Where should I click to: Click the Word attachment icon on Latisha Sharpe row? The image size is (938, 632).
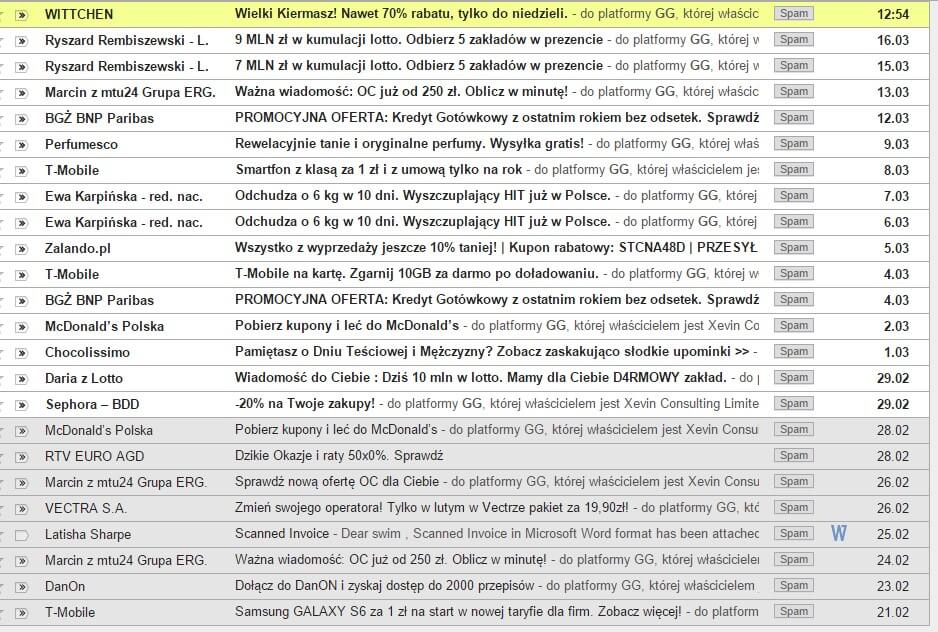point(839,533)
